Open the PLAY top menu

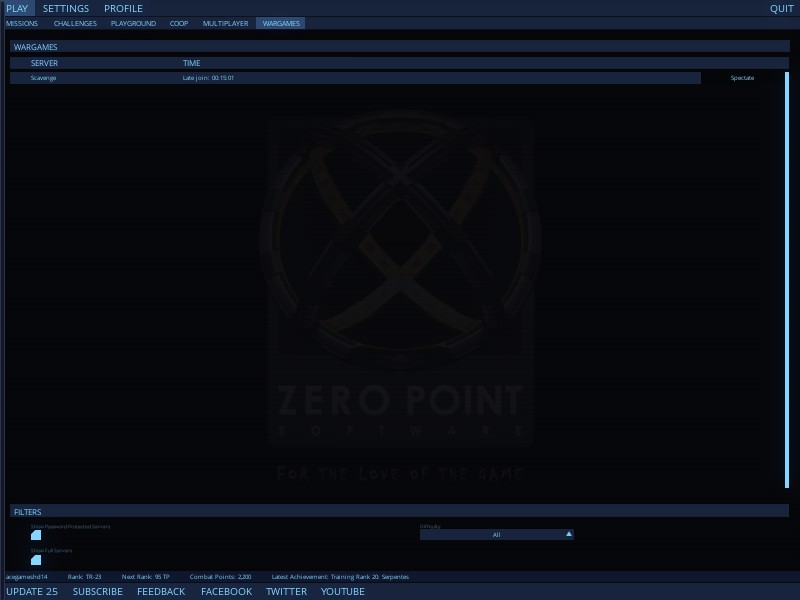point(17,8)
